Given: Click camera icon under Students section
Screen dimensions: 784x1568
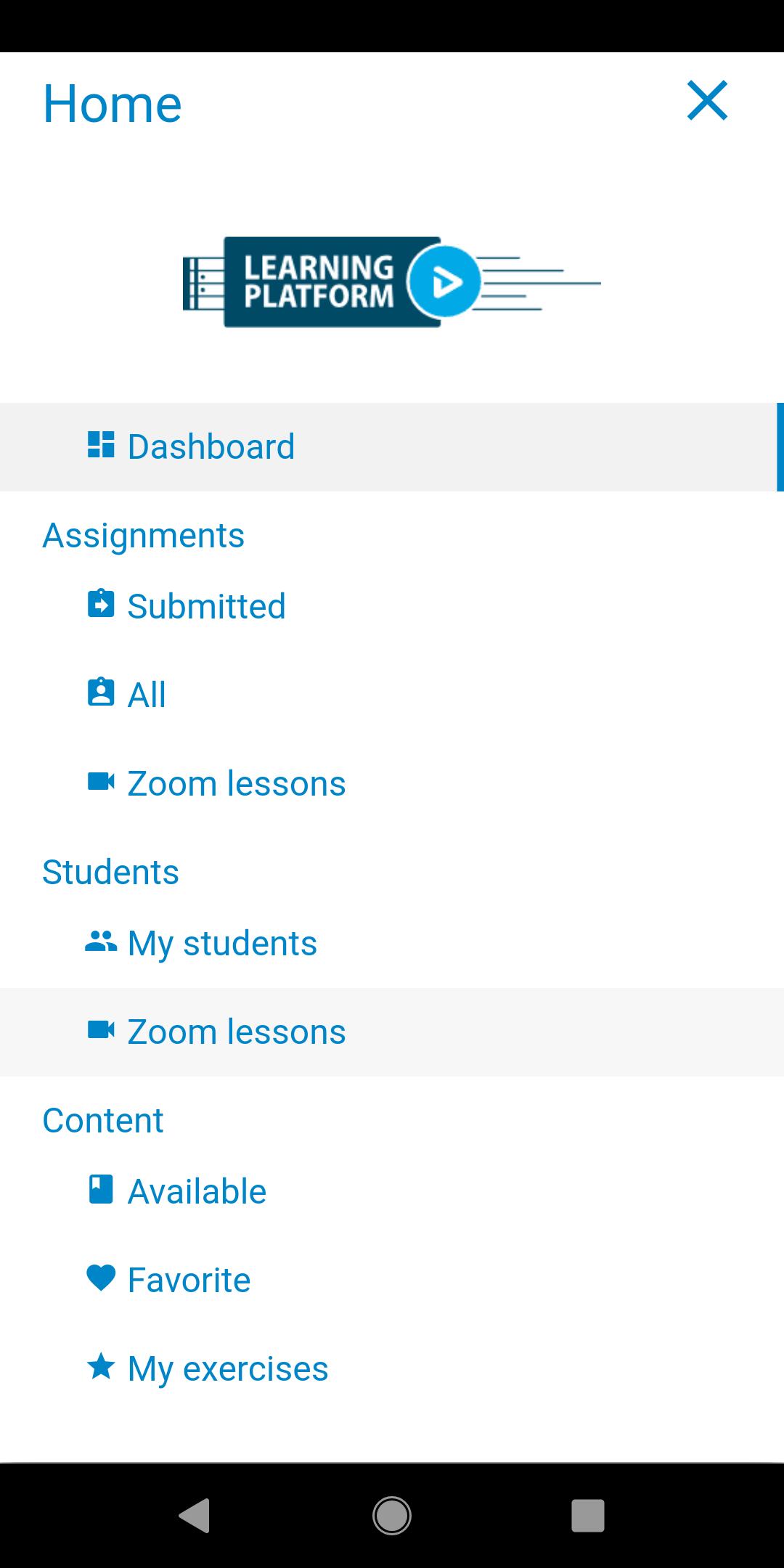Looking at the screenshot, I should coord(101,1030).
